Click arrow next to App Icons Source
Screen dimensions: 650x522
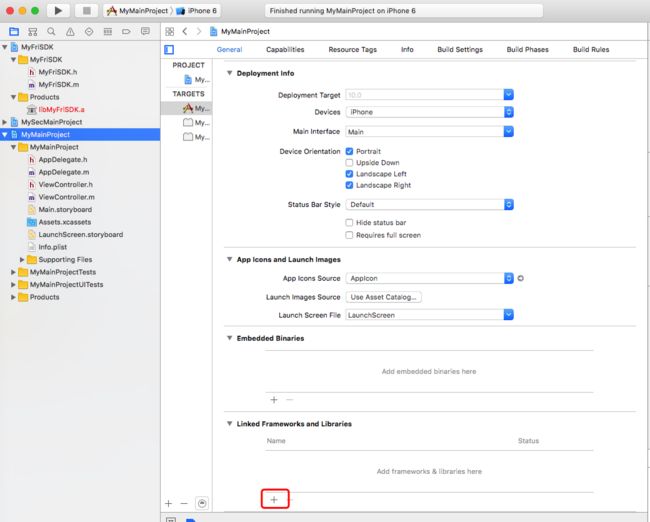521,279
